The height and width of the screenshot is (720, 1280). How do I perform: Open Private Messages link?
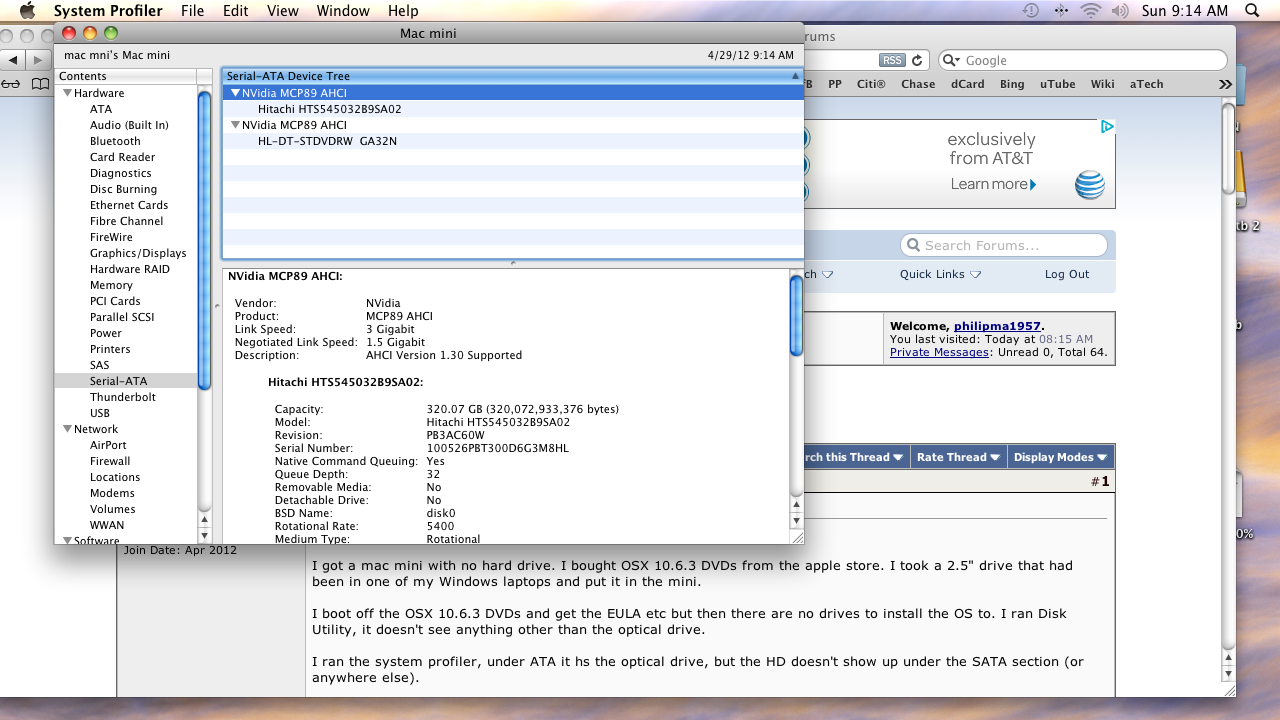click(939, 352)
